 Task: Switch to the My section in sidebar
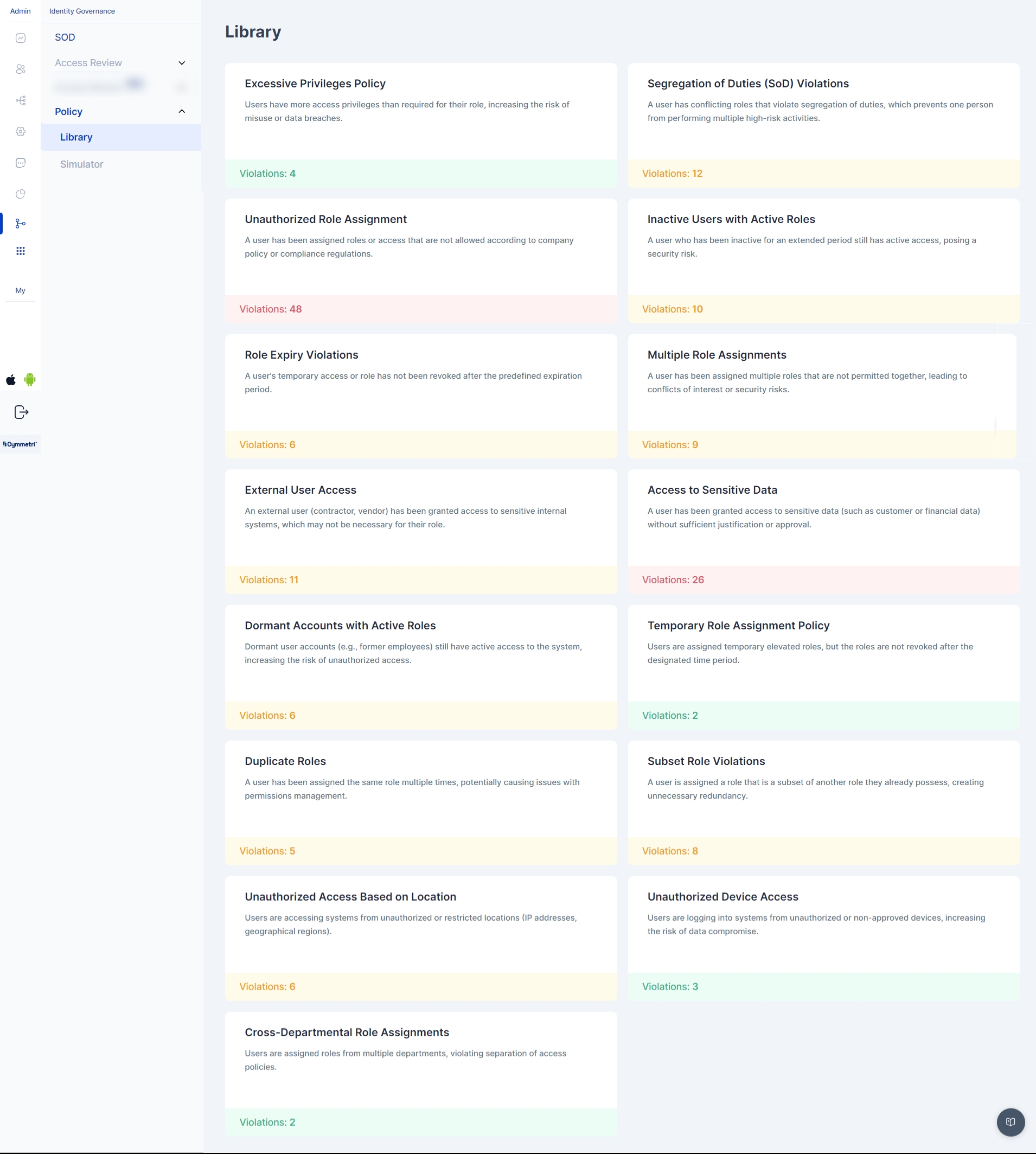pyautogui.click(x=21, y=291)
